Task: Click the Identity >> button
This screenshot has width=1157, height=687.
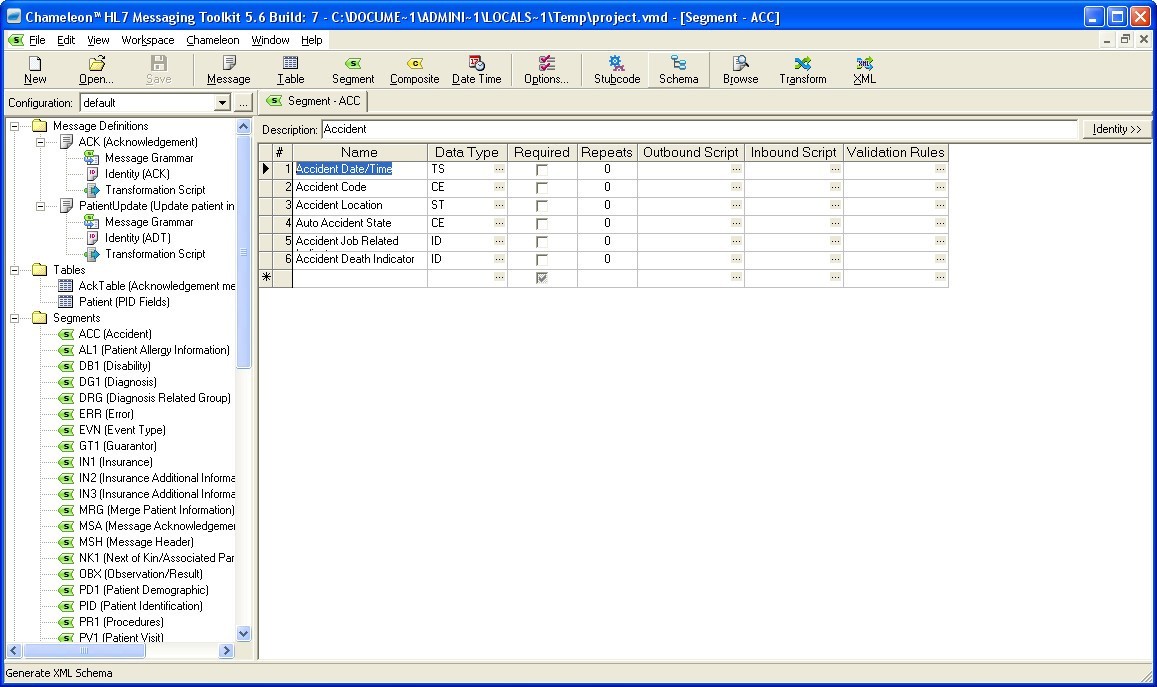Action: click(x=1116, y=129)
